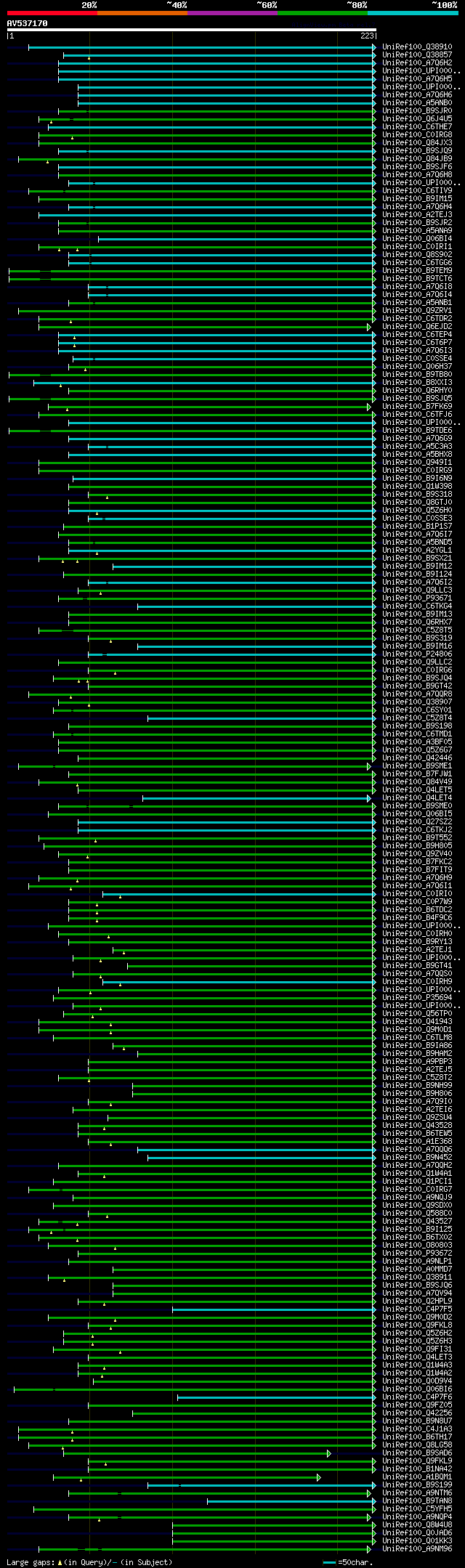Open hit UniRef100_A7Q6H2
This screenshot has width=465, height=1568.
pyautogui.click(x=417, y=63)
